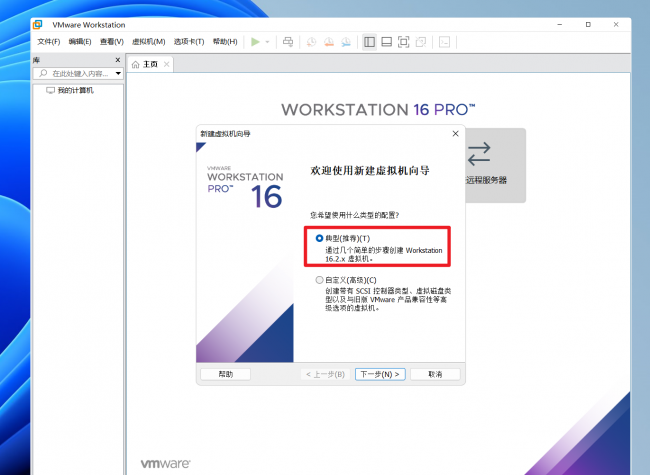Screen dimensions: 650x475
Task: Close the 新建虚拟机向导 dialog
Action: [456, 133]
